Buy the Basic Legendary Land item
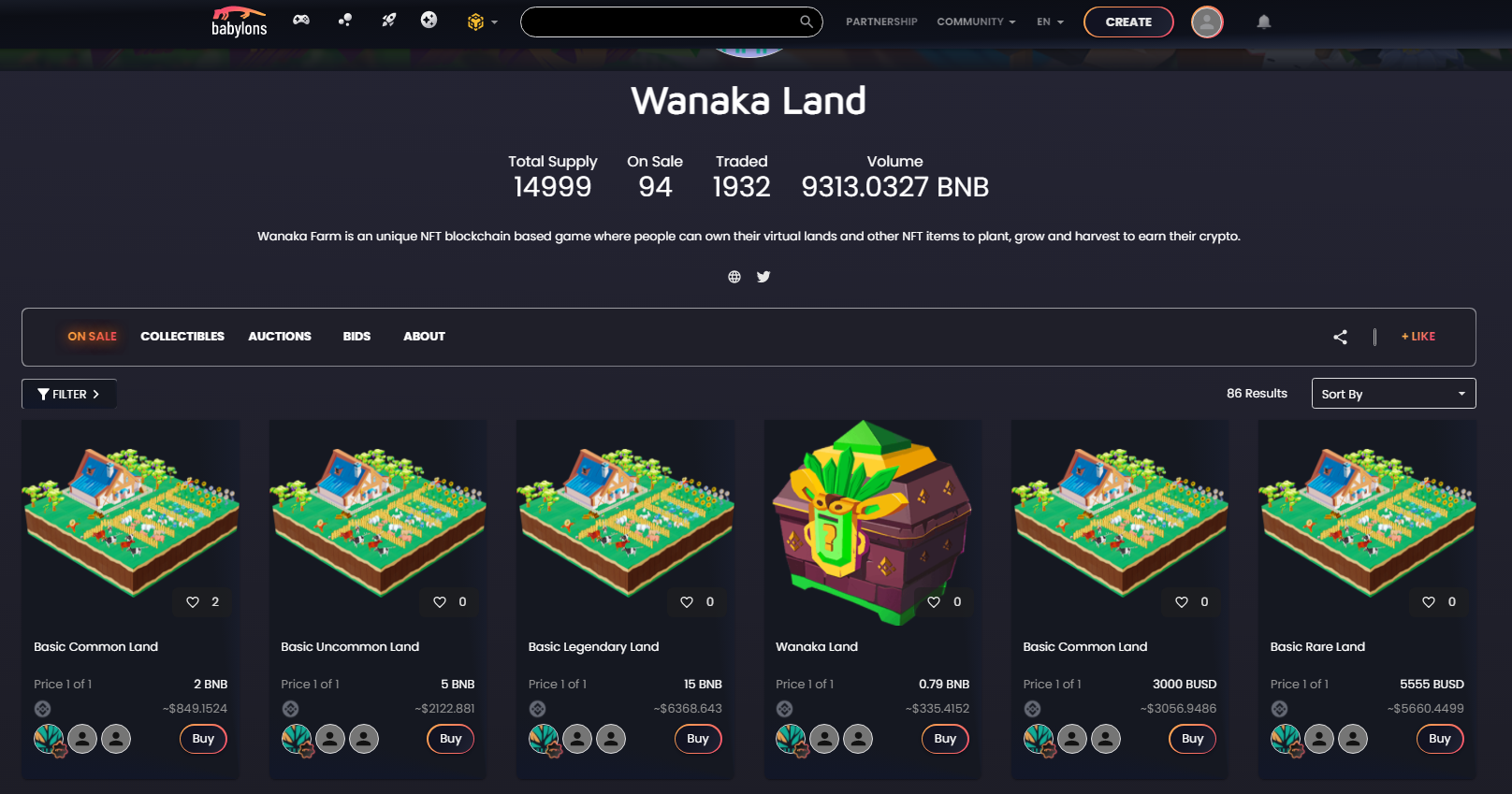The width and height of the screenshot is (1512, 794). (698, 739)
